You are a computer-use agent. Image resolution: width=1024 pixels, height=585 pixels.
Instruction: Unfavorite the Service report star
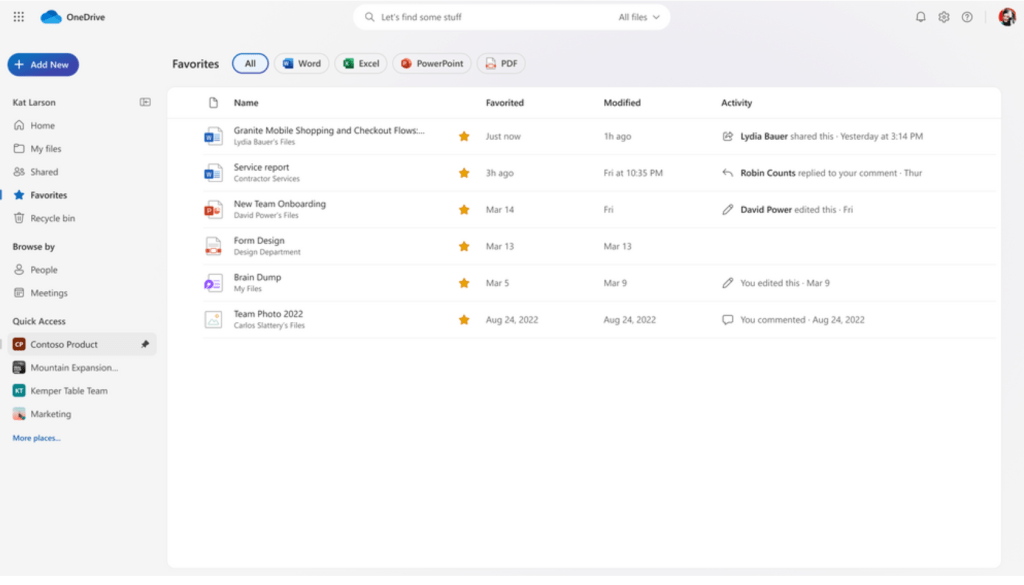click(464, 173)
